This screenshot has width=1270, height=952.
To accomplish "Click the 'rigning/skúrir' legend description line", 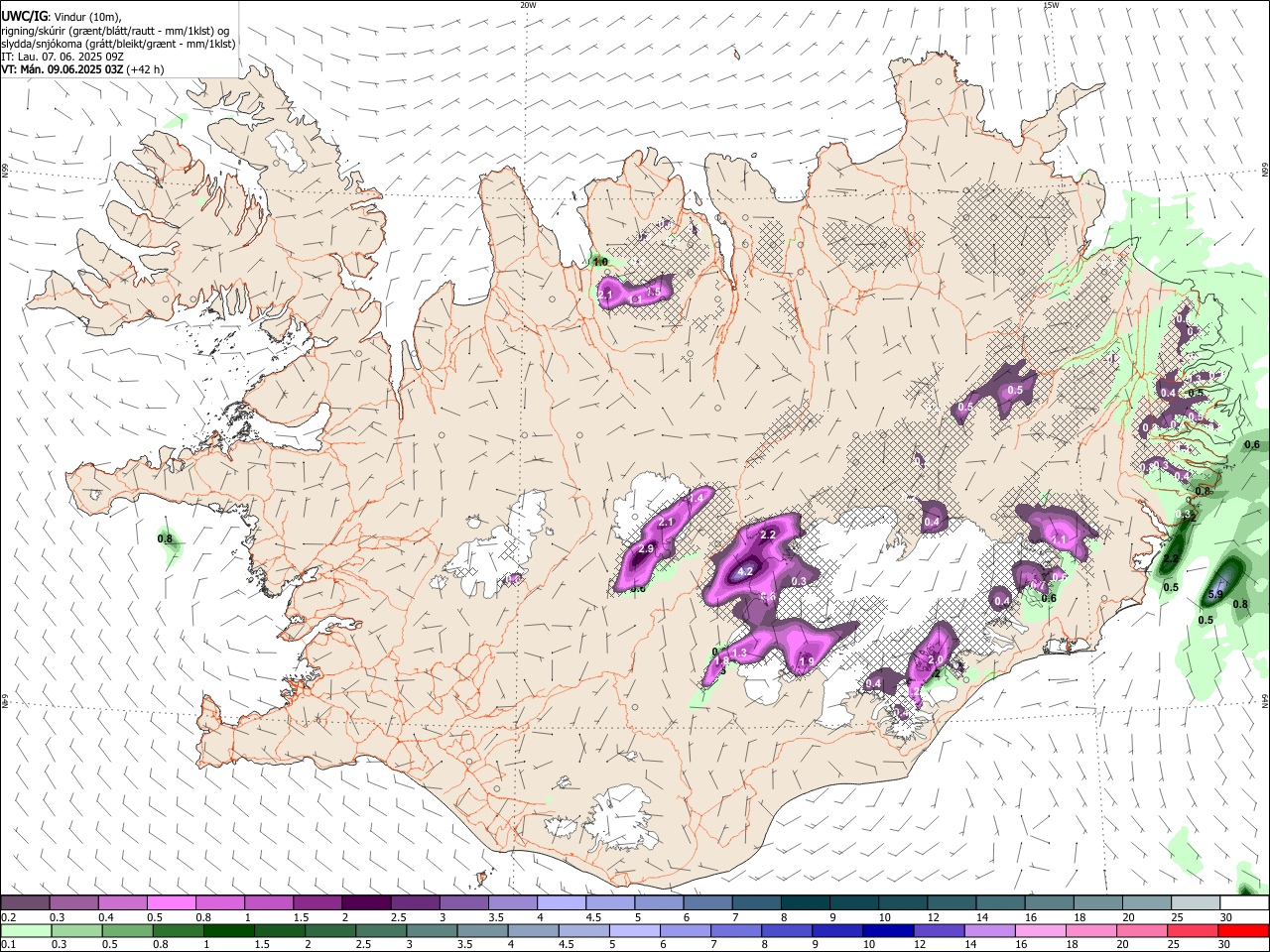I will [115, 31].
